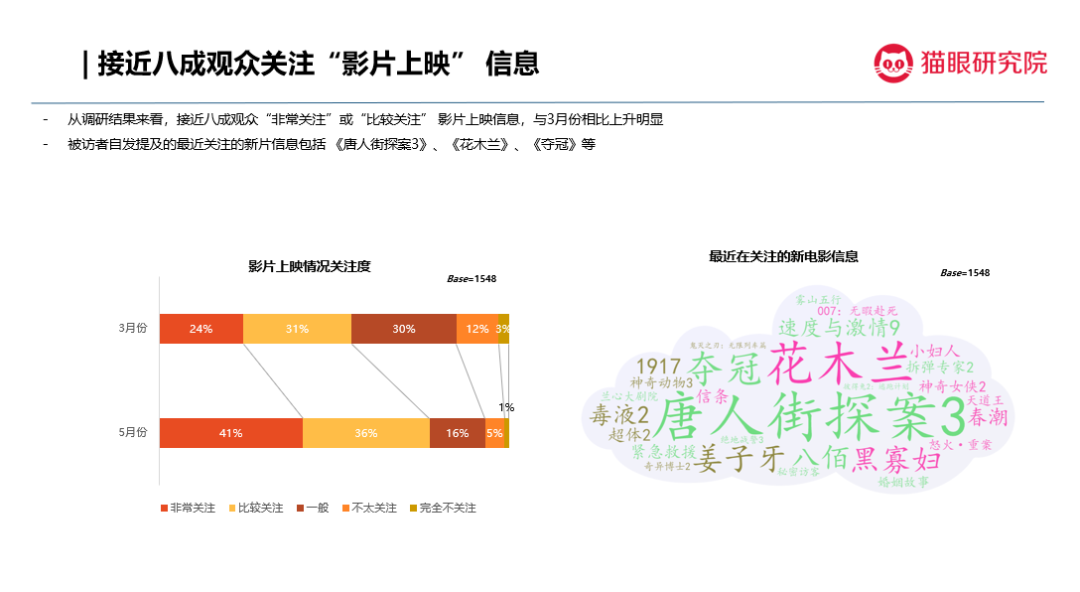1080x592 pixels.
Task: Click the 完全不关注 legend color swatch
Action: coord(413,508)
